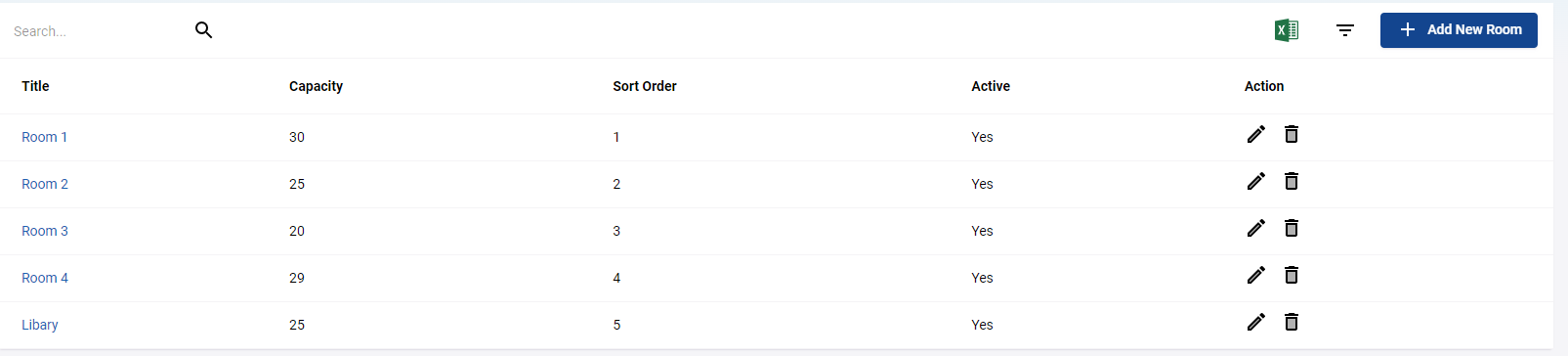This screenshot has width=1568, height=356.
Task: Open the filter list icon
Action: tap(1345, 30)
